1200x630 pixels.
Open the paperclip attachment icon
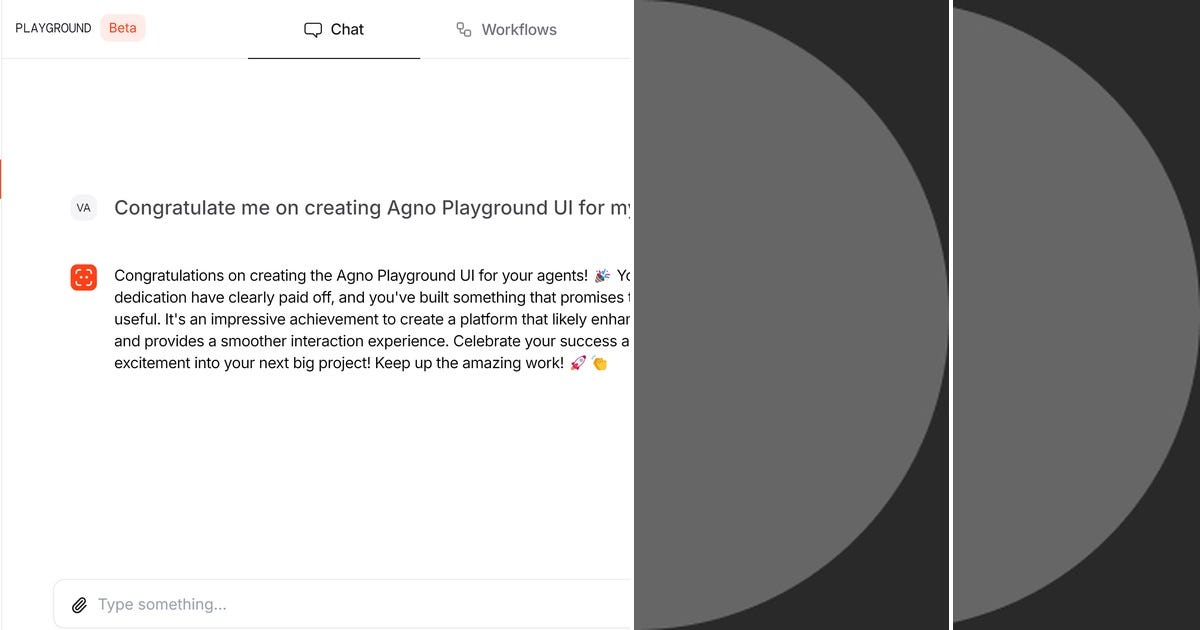pyautogui.click(x=80, y=604)
